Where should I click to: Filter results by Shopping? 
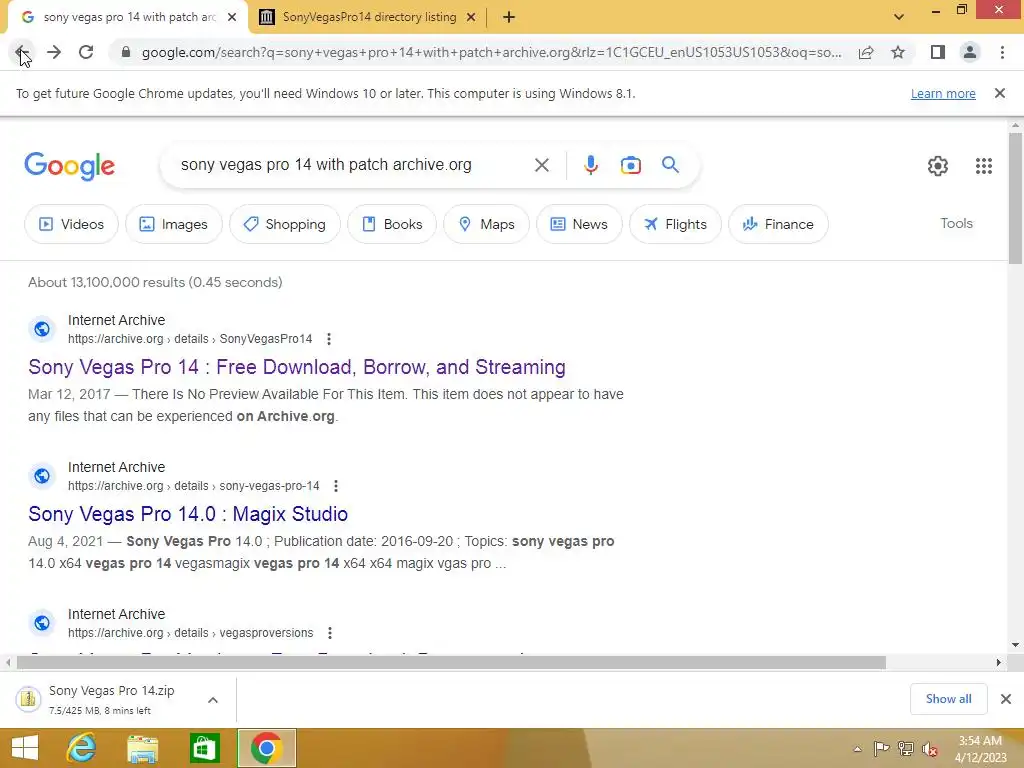click(285, 224)
